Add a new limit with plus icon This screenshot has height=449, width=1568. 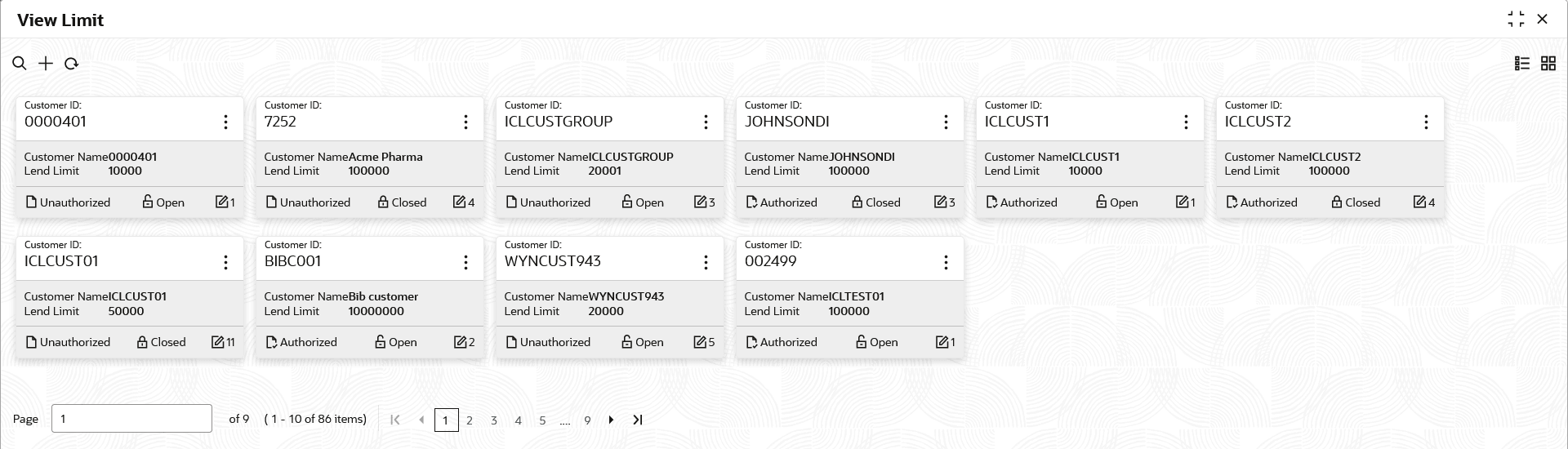46,64
